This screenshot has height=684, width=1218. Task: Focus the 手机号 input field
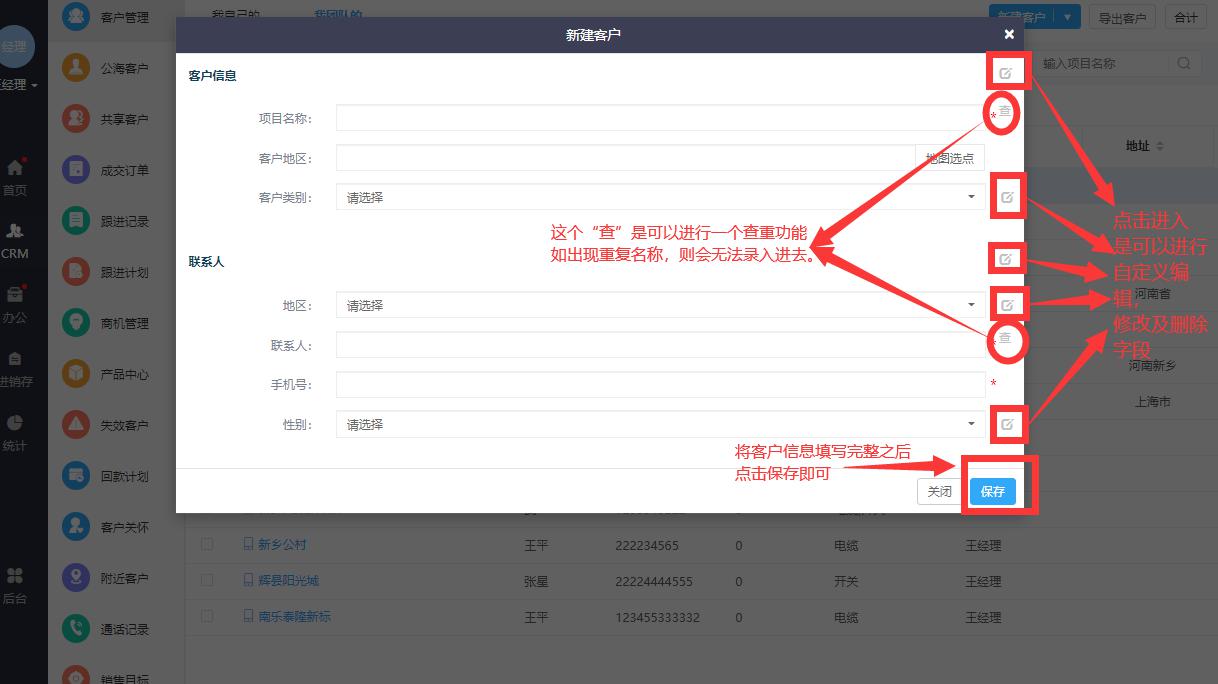tap(660, 384)
